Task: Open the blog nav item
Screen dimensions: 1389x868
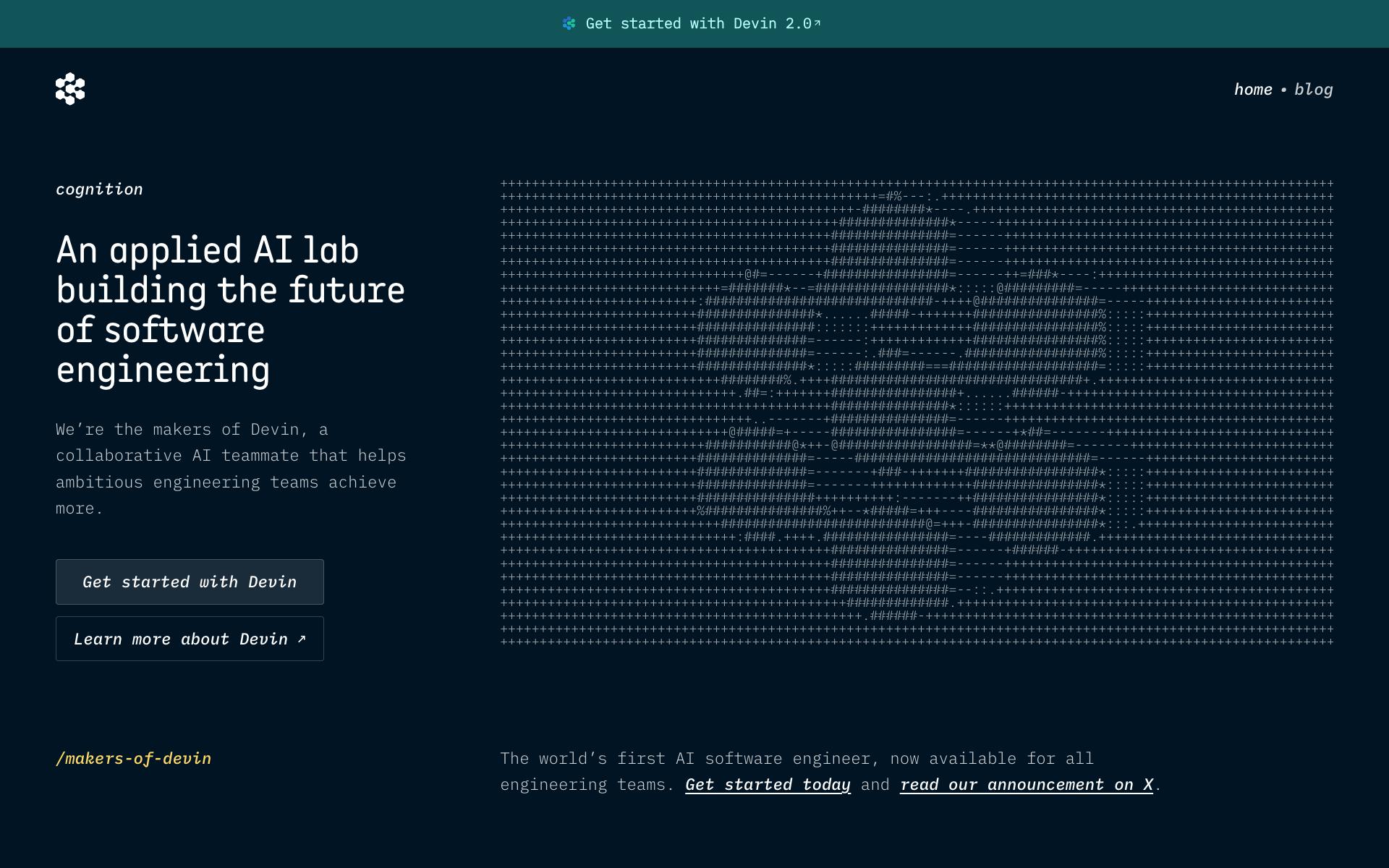Action: (x=1314, y=90)
